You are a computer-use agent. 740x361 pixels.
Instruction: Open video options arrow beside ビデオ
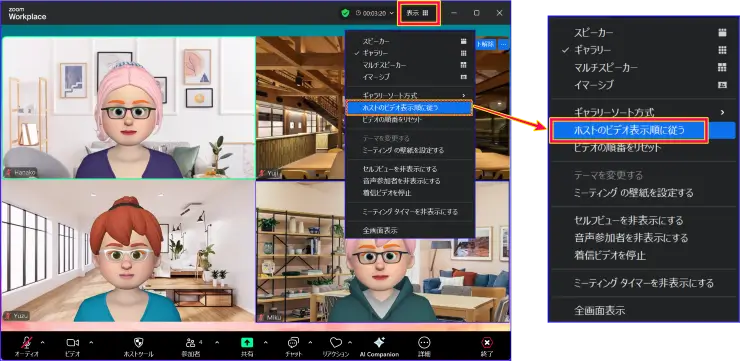click(x=91, y=342)
